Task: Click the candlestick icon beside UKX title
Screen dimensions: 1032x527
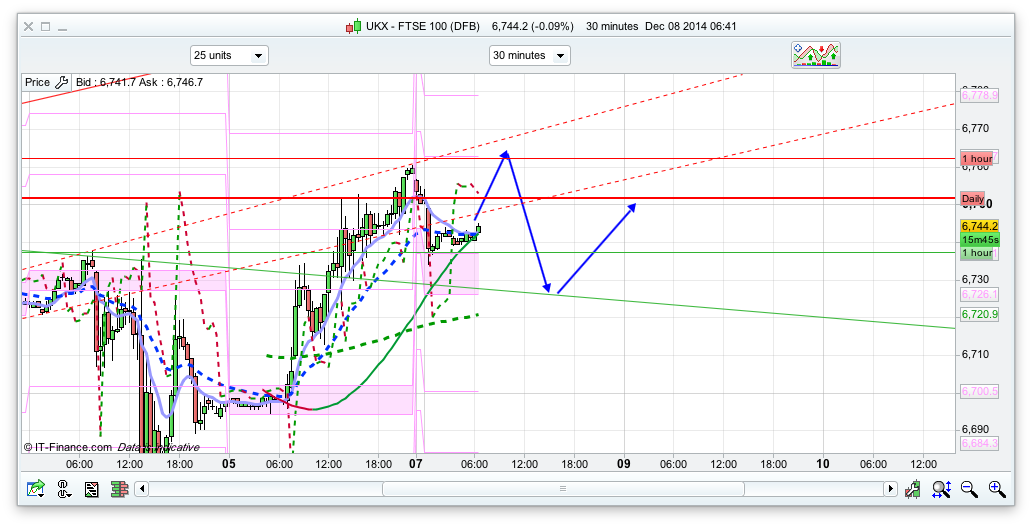Action: [x=353, y=27]
